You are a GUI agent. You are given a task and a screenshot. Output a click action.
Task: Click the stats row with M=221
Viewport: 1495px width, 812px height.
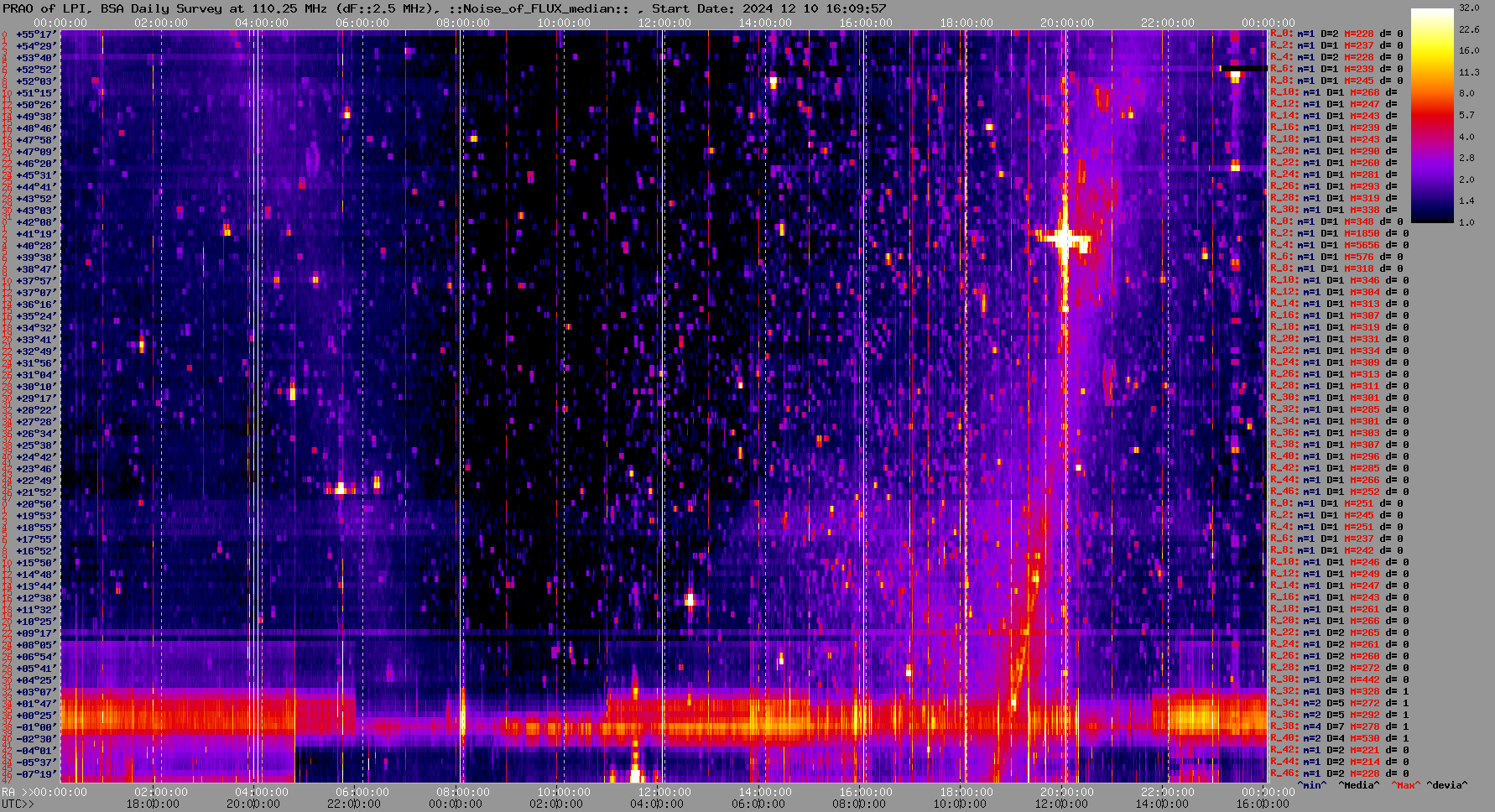(x=1339, y=751)
